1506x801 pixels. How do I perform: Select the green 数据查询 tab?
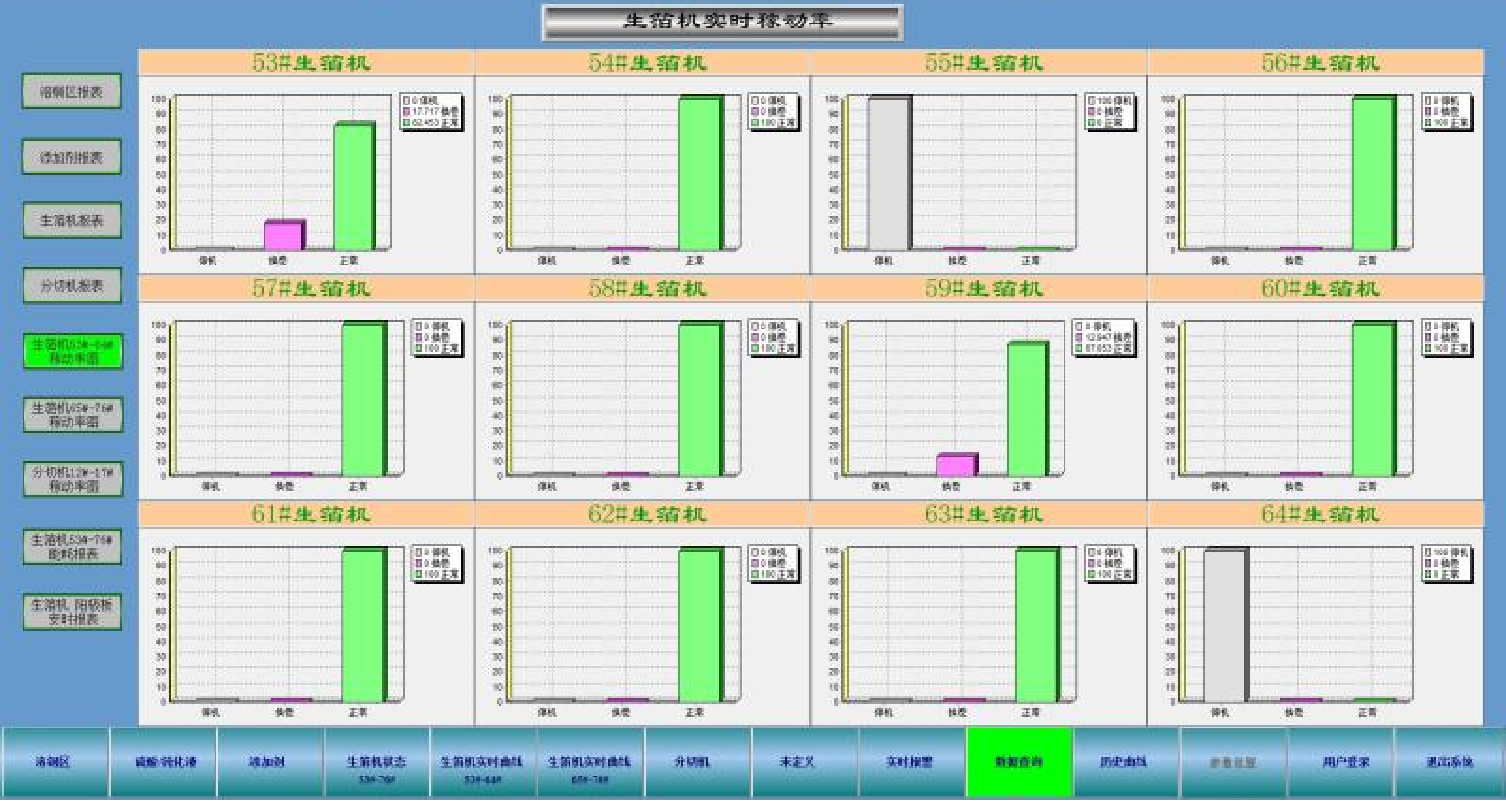pyautogui.click(x=1019, y=762)
